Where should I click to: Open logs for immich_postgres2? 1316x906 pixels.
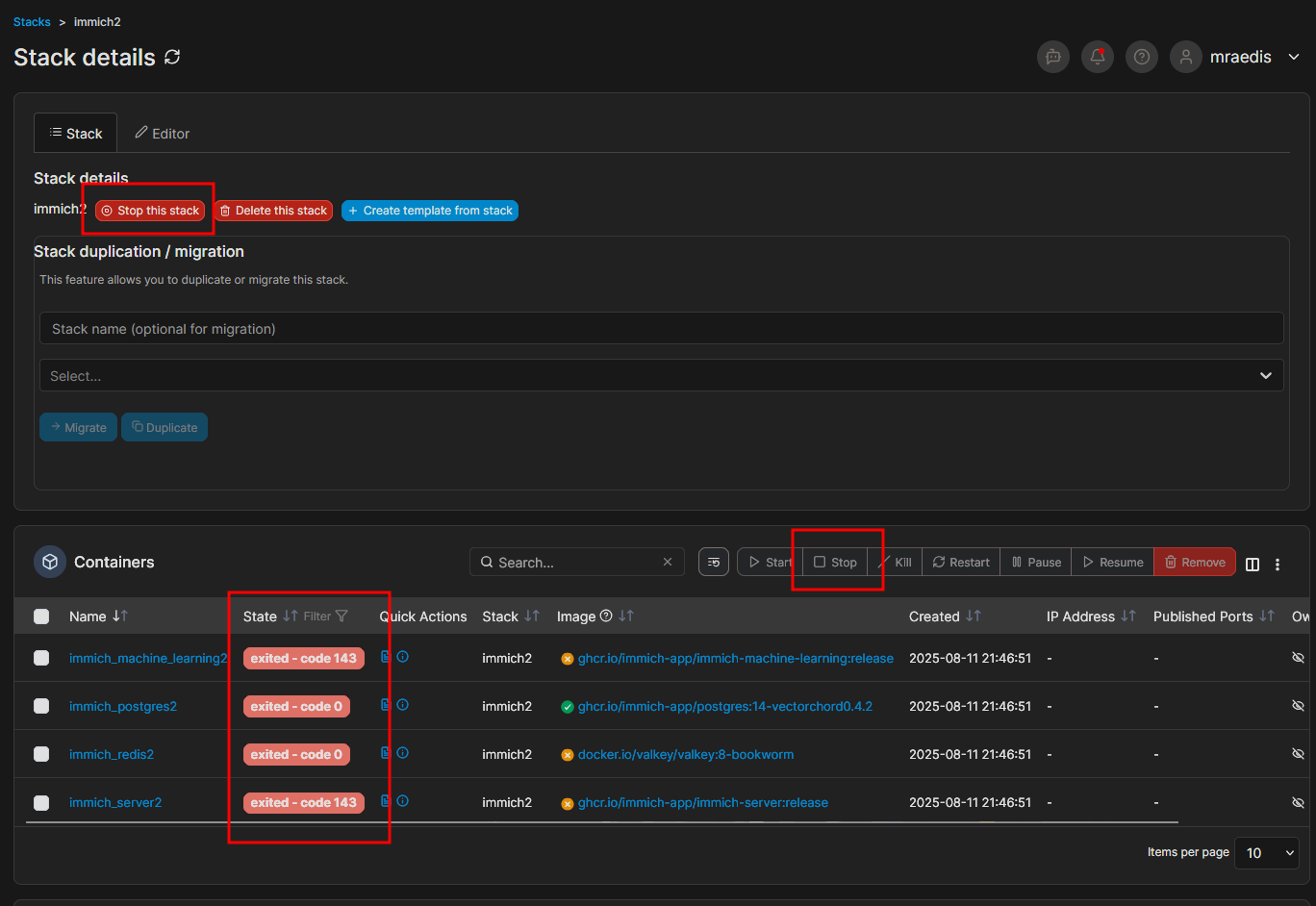click(386, 705)
